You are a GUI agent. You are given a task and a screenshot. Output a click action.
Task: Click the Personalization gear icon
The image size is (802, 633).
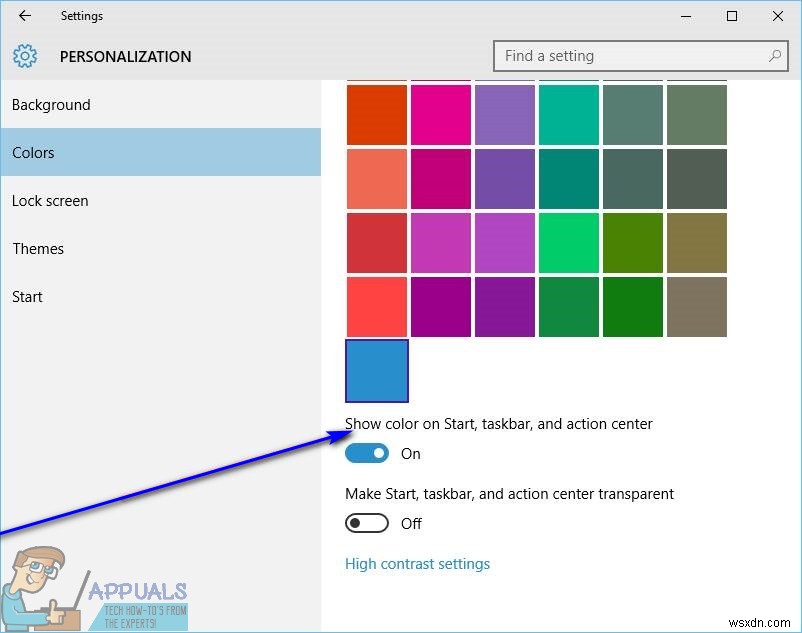25,56
